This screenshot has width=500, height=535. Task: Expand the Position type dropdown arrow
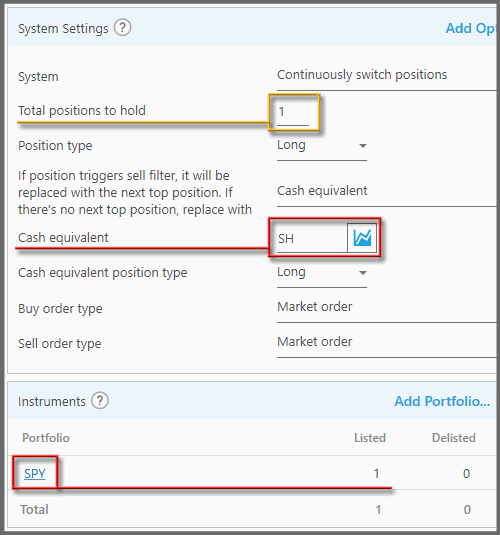pos(363,146)
